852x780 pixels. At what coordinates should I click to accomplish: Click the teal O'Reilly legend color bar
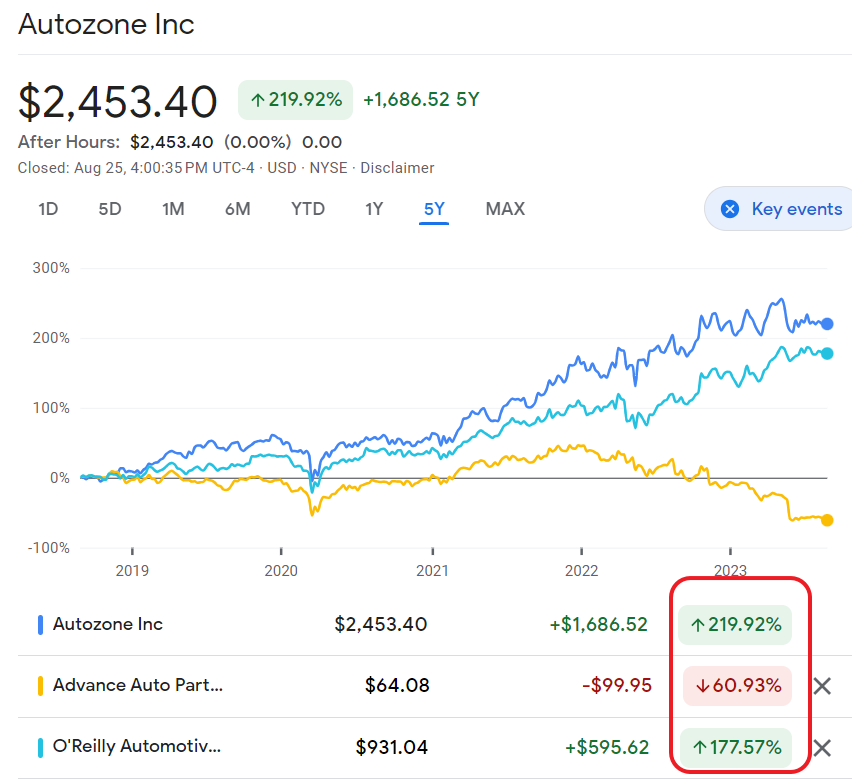point(40,747)
